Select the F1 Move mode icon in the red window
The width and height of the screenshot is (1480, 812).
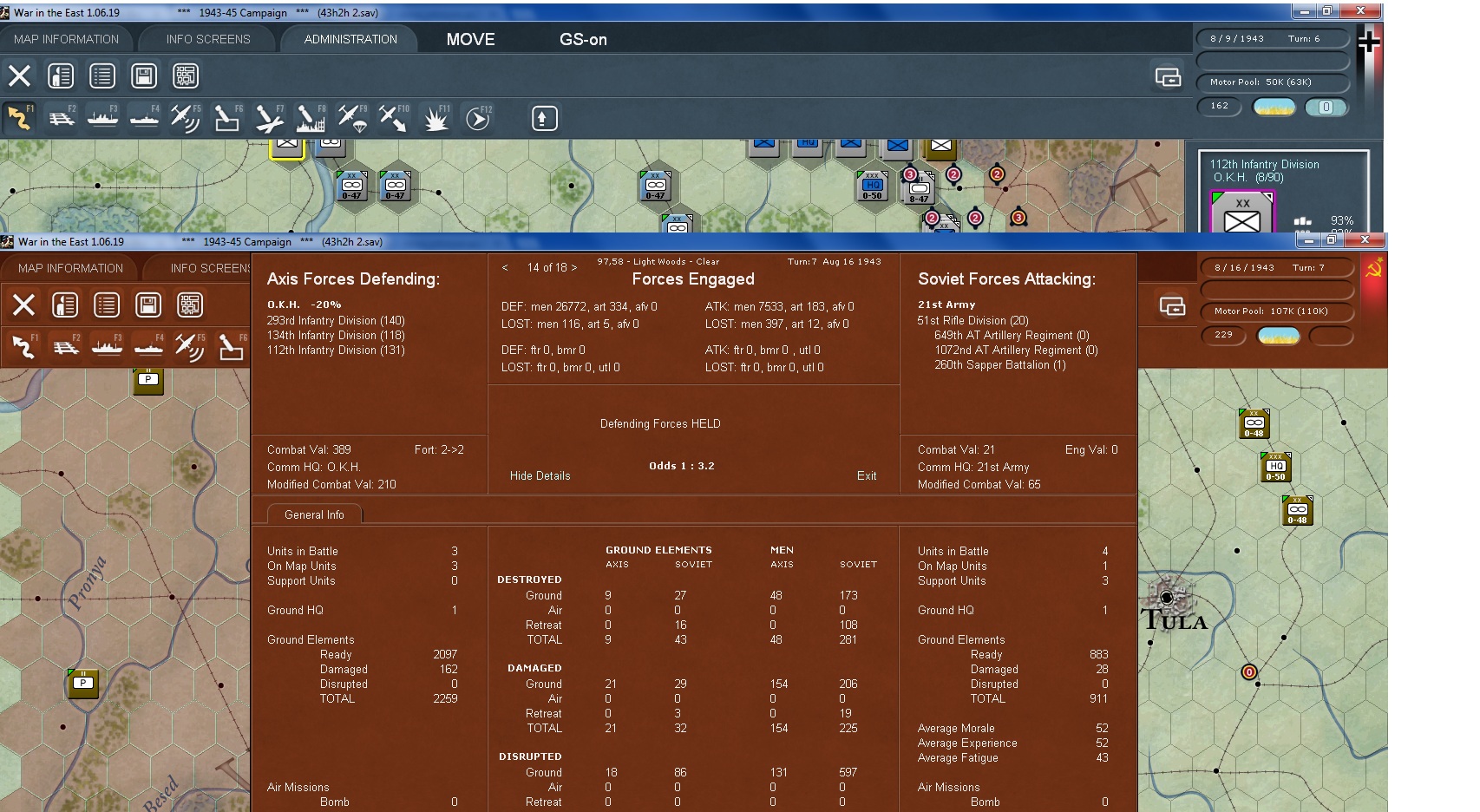[x=23, y=347]
